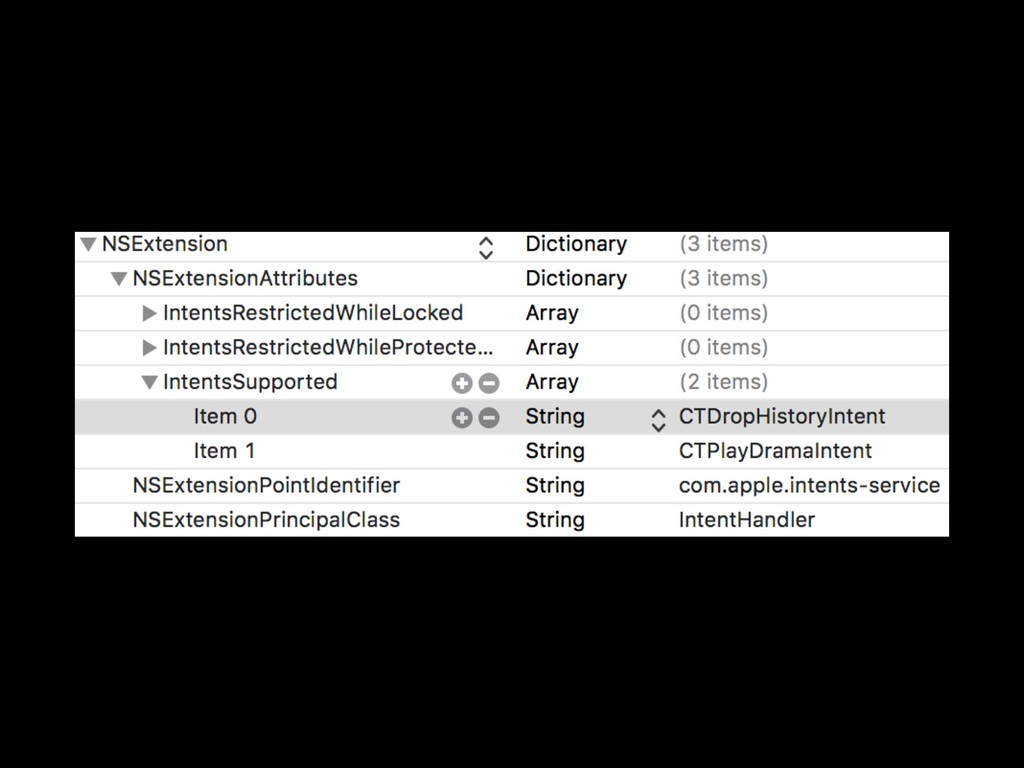Expand IntentsRestrictedWhileProtected array
This screenshot has height=768, width=1024.
point(150,348)
